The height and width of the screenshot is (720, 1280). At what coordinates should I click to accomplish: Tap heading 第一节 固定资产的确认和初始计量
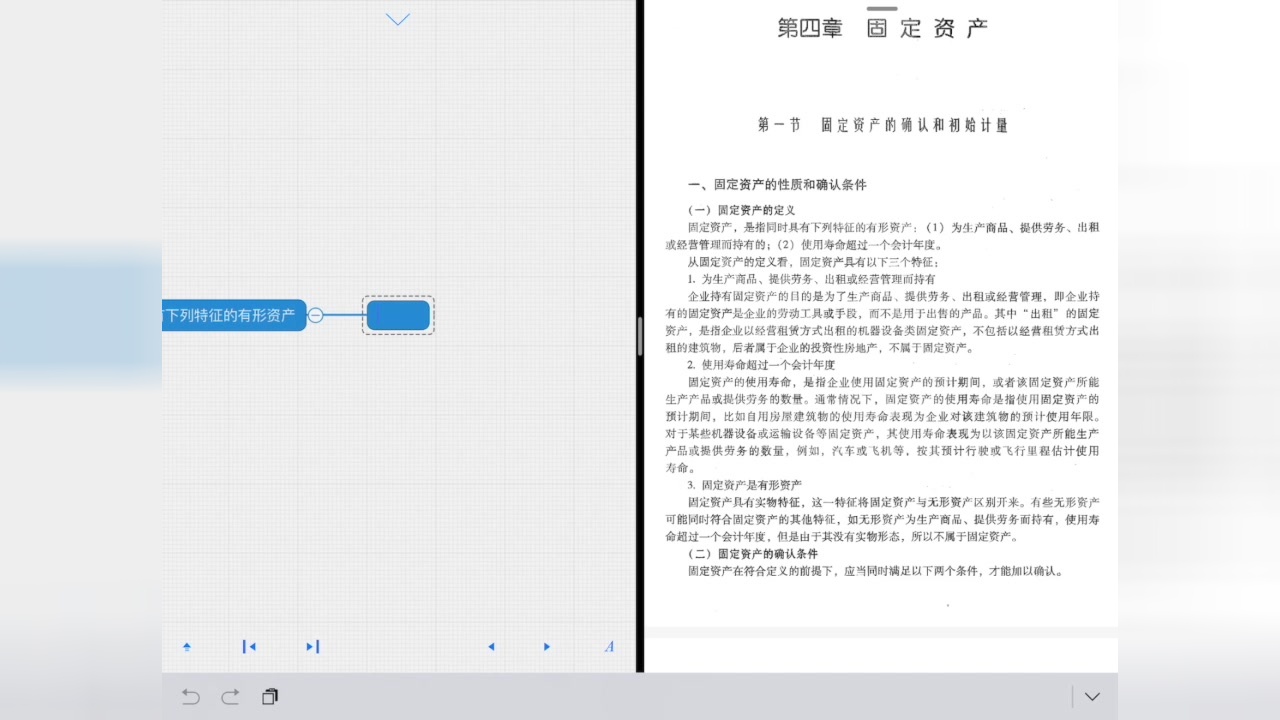click(x=883, y=125)
